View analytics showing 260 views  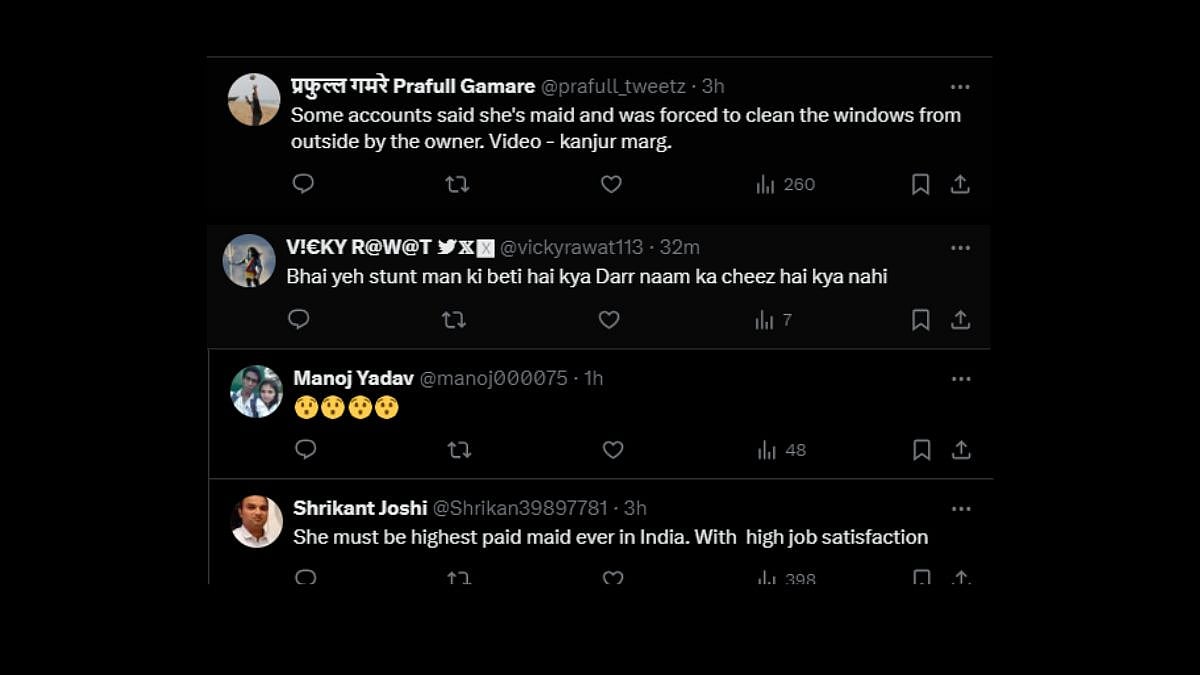click(x=786, y=184)
